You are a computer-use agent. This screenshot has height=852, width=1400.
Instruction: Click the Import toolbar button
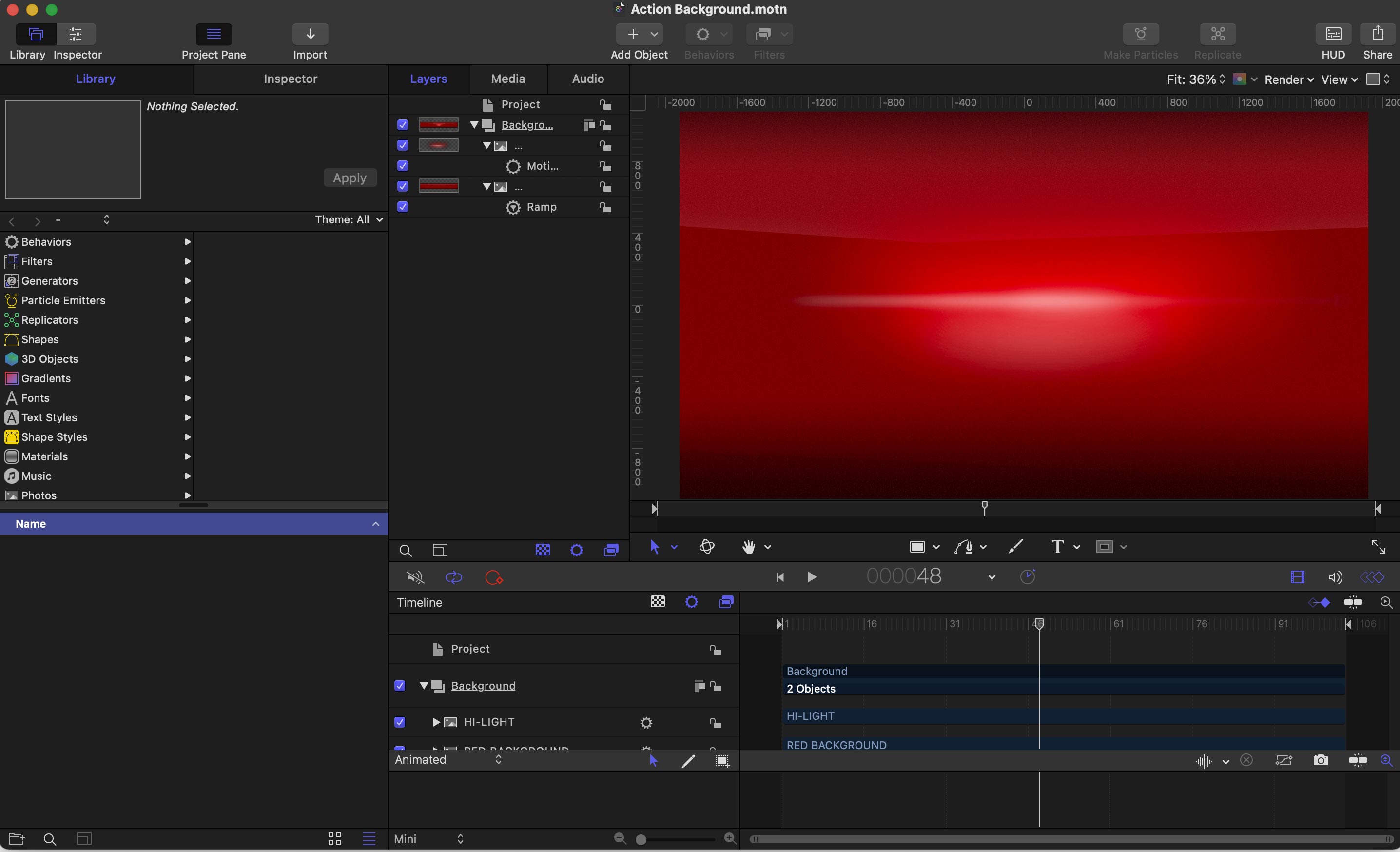pos(310,34)
